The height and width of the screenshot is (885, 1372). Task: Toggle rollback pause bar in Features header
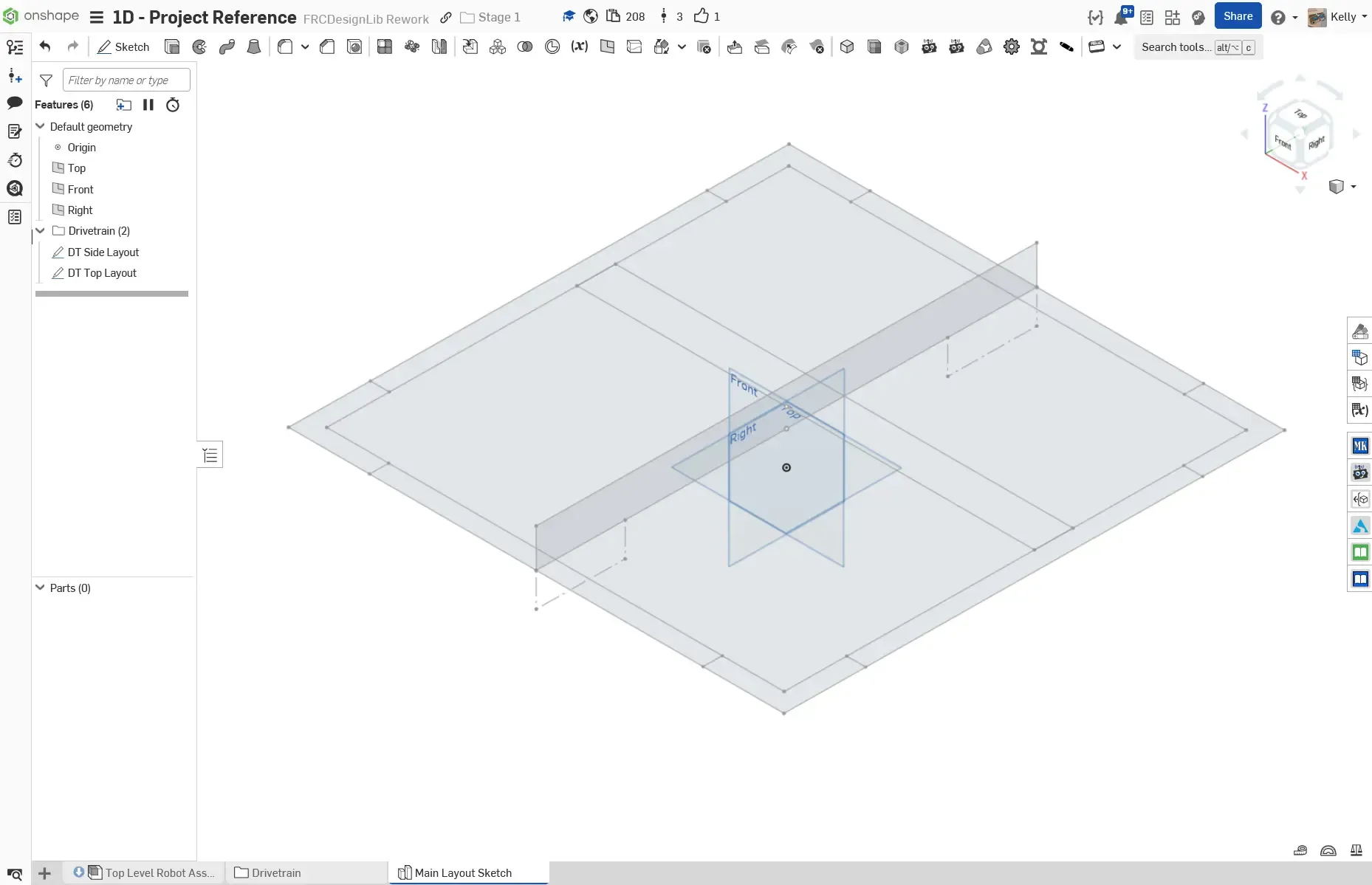point(148,105)
